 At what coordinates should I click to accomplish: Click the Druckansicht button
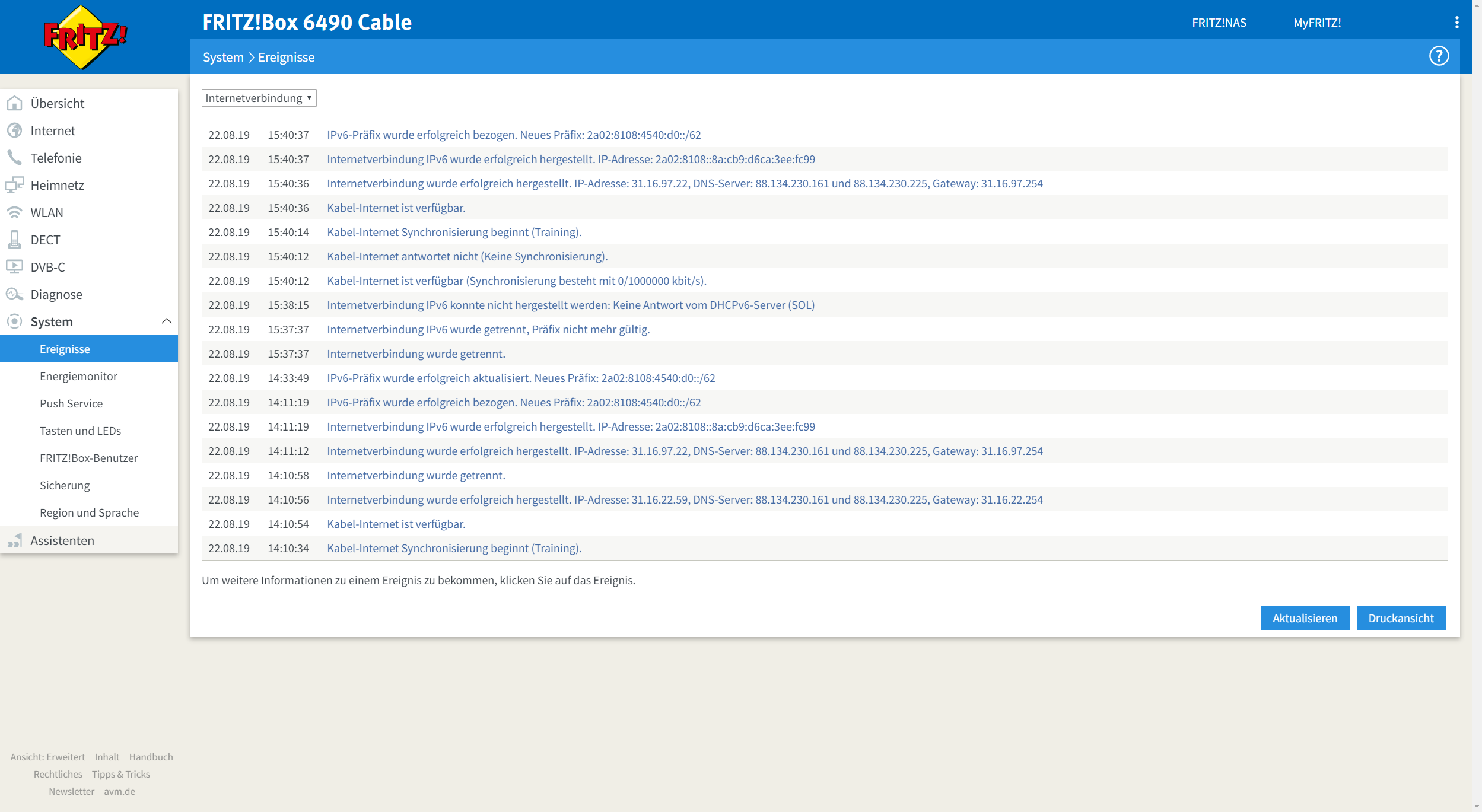(x=1401, y=618)
